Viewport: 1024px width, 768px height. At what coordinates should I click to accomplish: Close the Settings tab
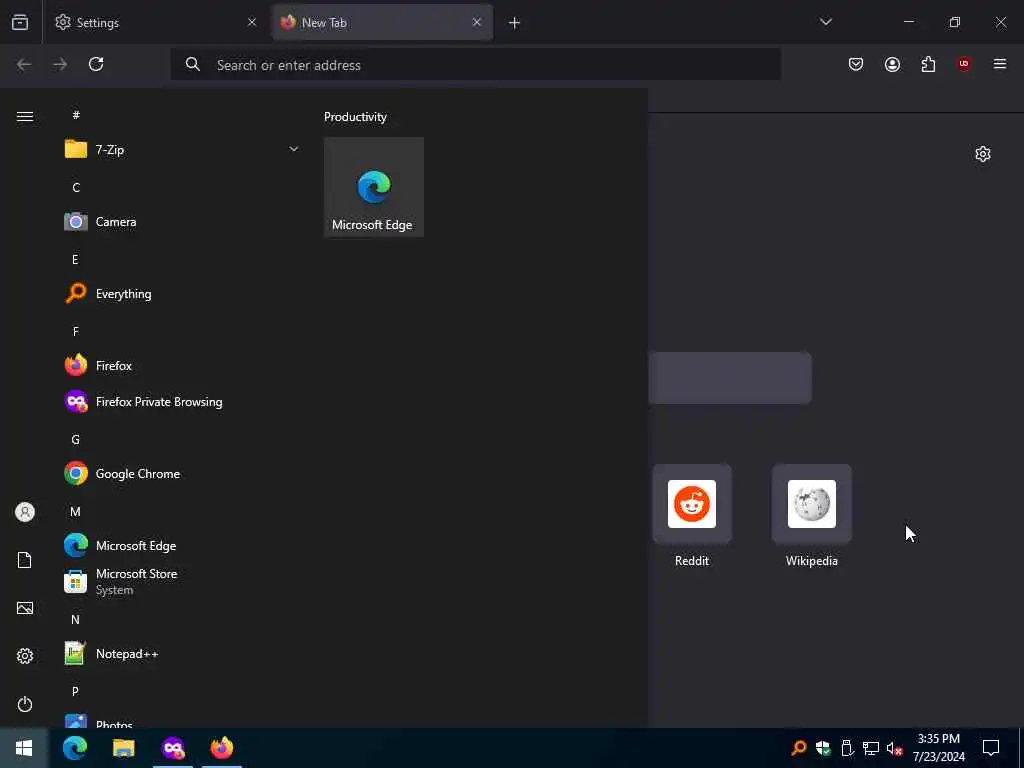tap(252, 22)
